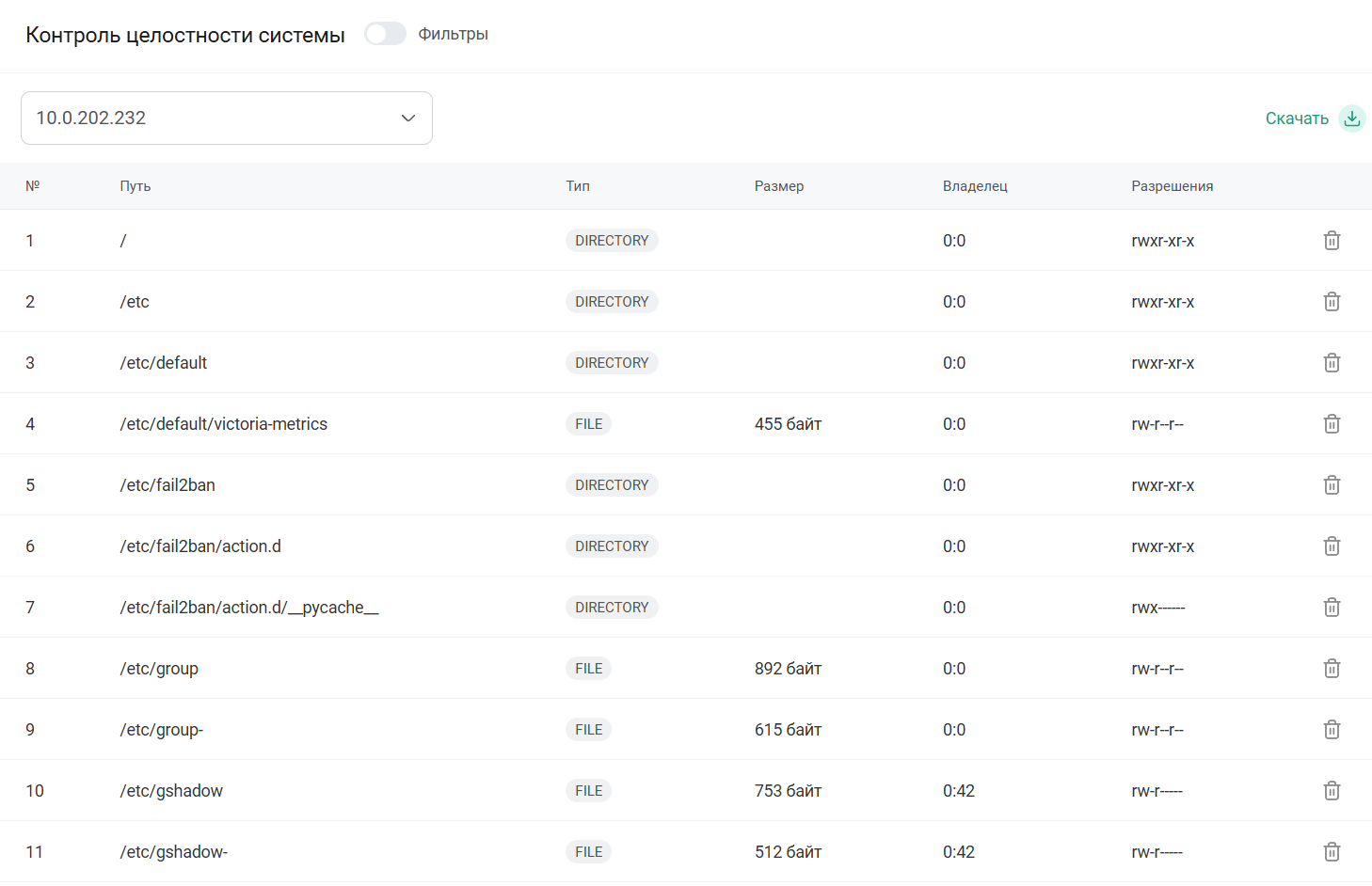The width and height of the screenshot is (1372, 886).
Task: Expand host list using chevron arrow
Action: 408,119
